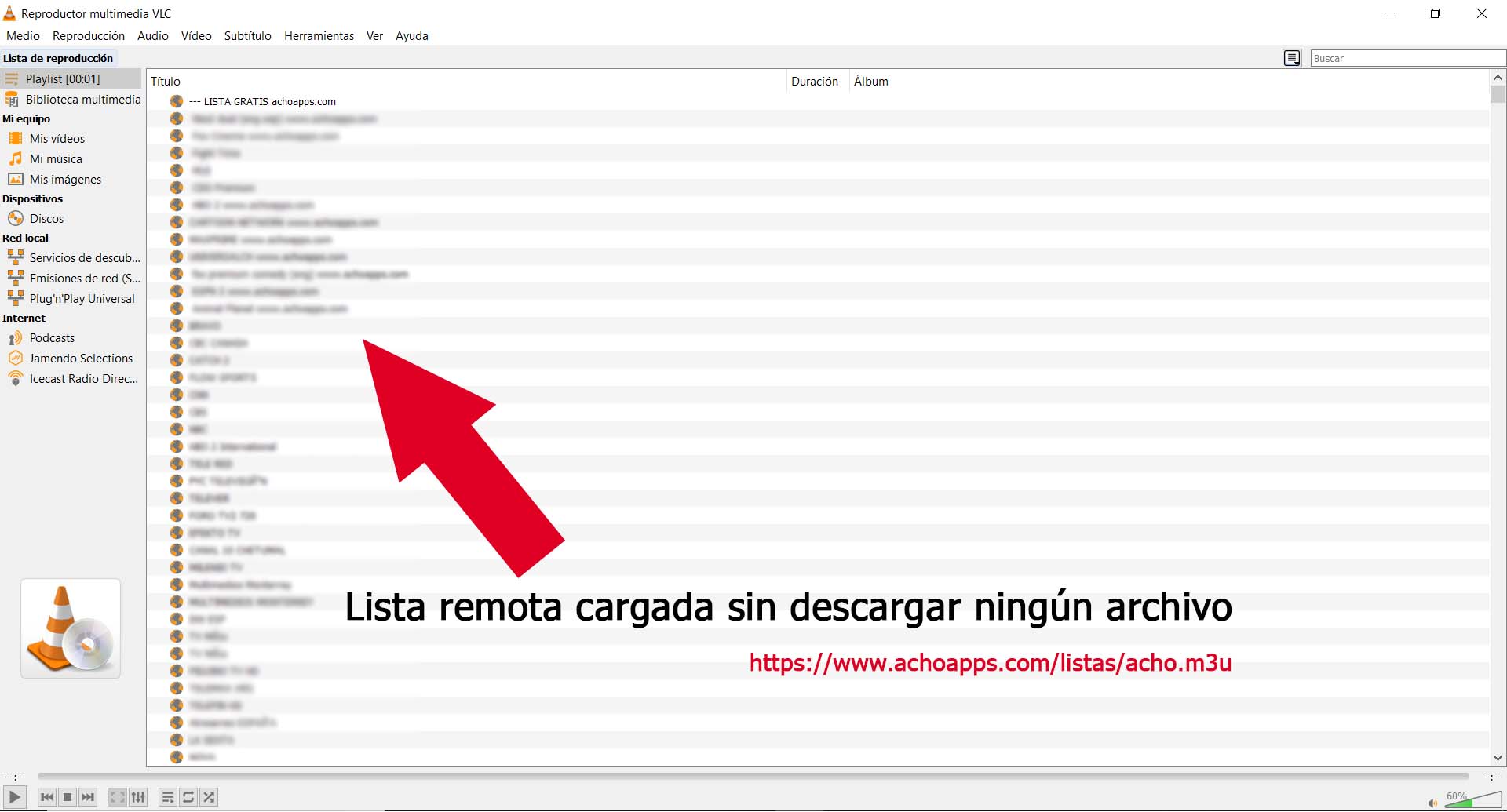Select Plug'n'Play Universal
The image size is (1507, 812).
click(71, 298)
